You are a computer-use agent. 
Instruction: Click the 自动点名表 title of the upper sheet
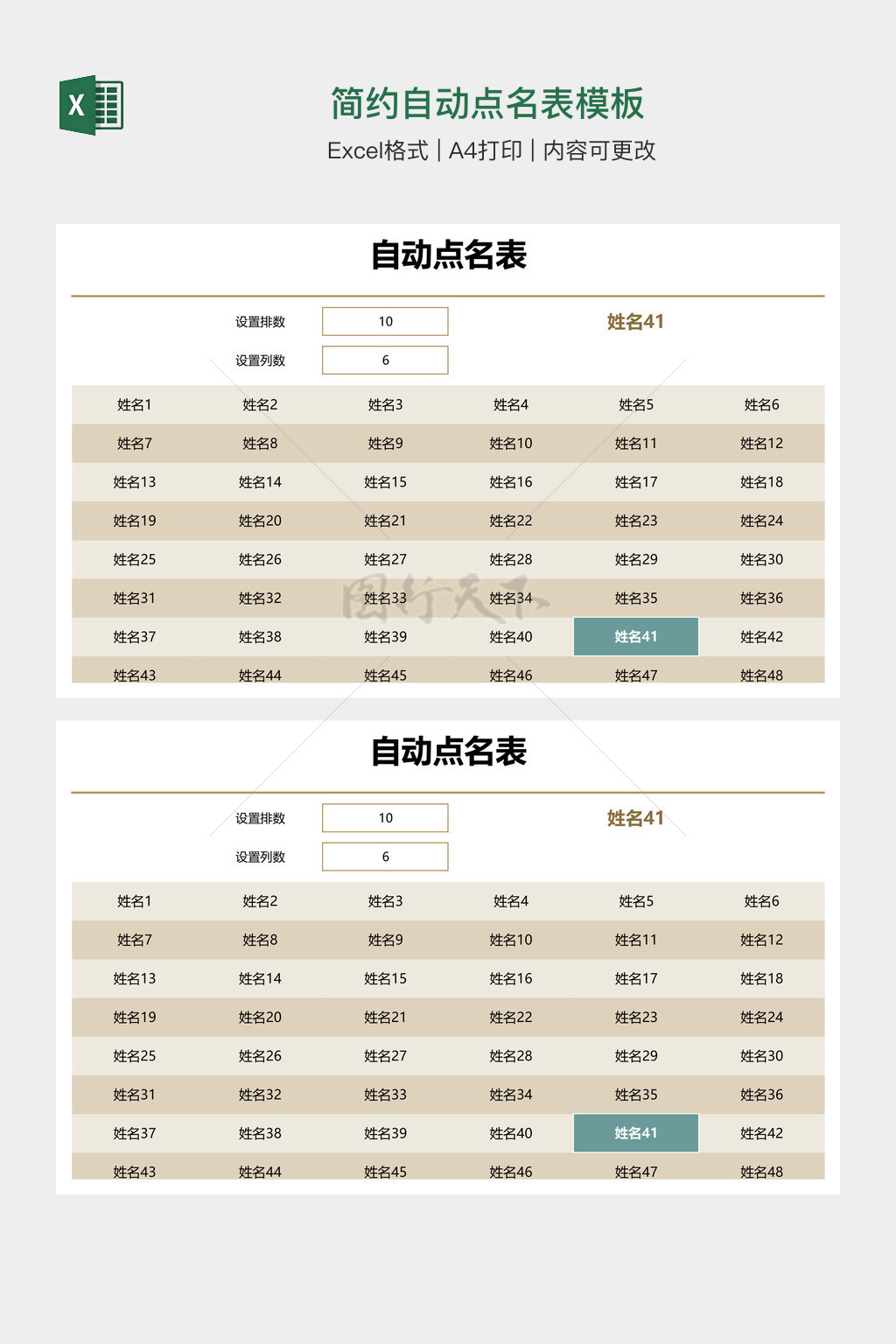[x=448, y=255]
